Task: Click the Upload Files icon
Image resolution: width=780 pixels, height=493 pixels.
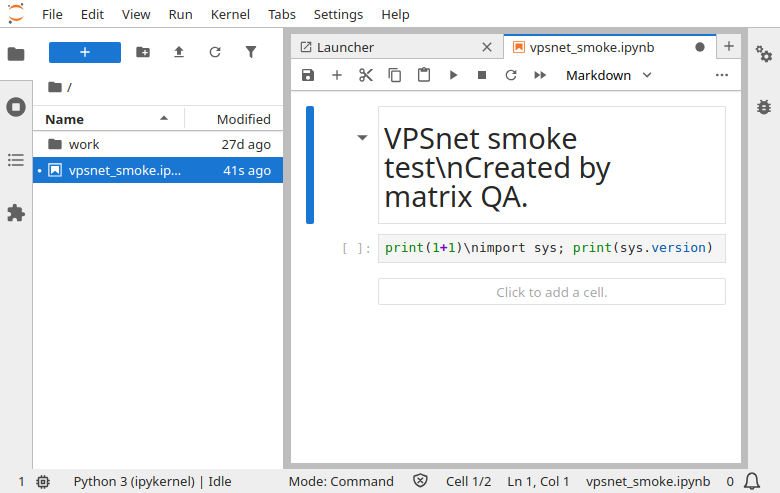Action: [179, 52]
